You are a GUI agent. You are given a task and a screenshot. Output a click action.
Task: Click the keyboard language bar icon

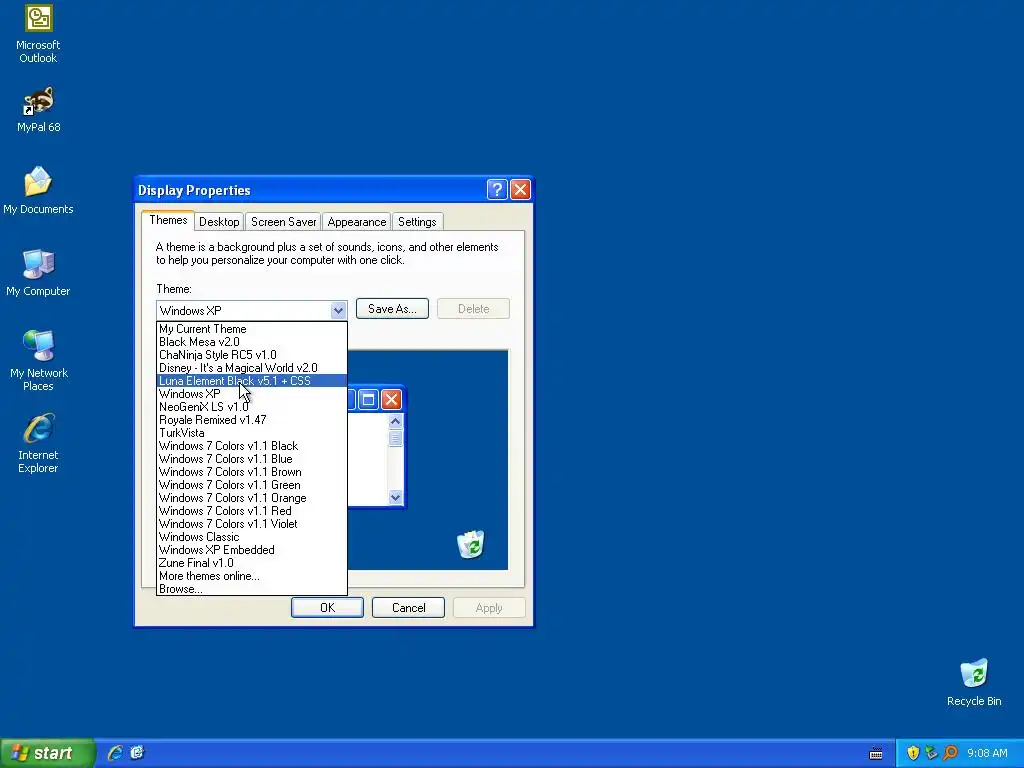pyautogui.click(x=876, y=754)
